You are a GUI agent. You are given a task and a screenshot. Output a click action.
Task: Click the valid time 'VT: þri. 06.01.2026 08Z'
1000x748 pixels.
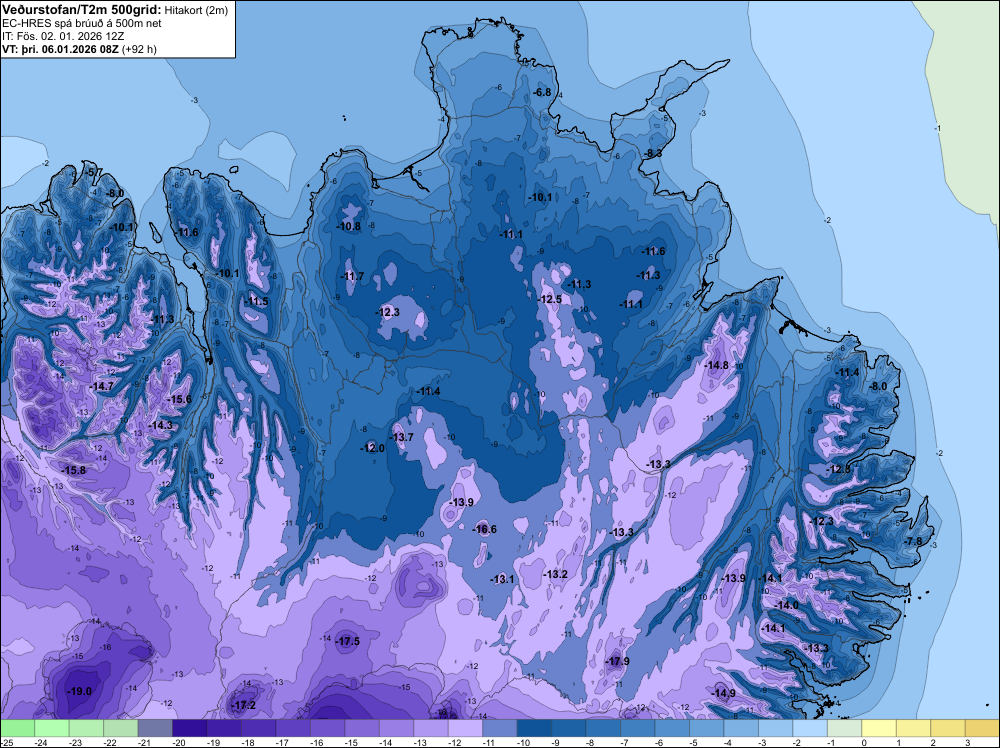[60, 49]
